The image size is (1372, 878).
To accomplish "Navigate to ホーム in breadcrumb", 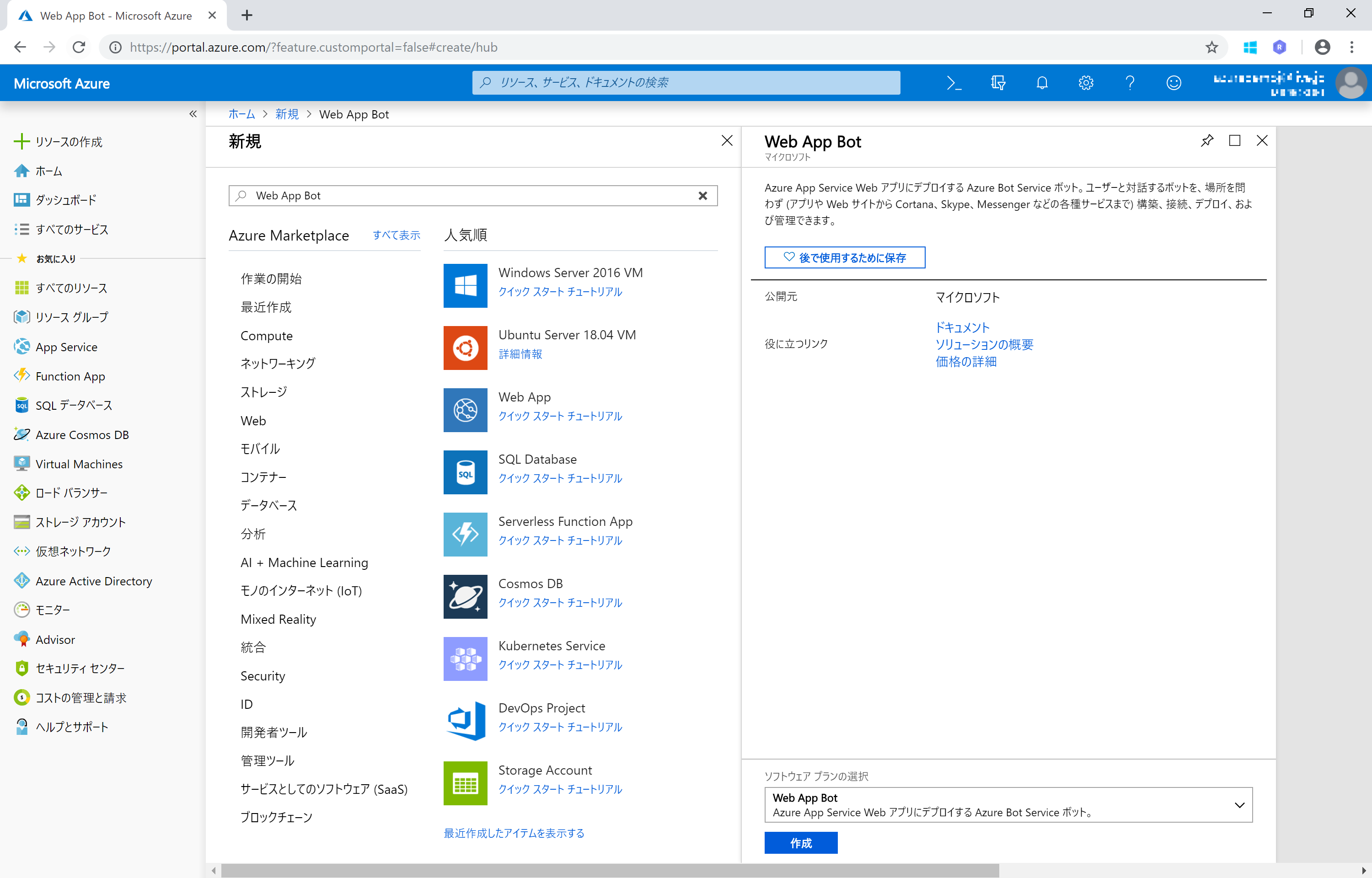I will [241, 114].
